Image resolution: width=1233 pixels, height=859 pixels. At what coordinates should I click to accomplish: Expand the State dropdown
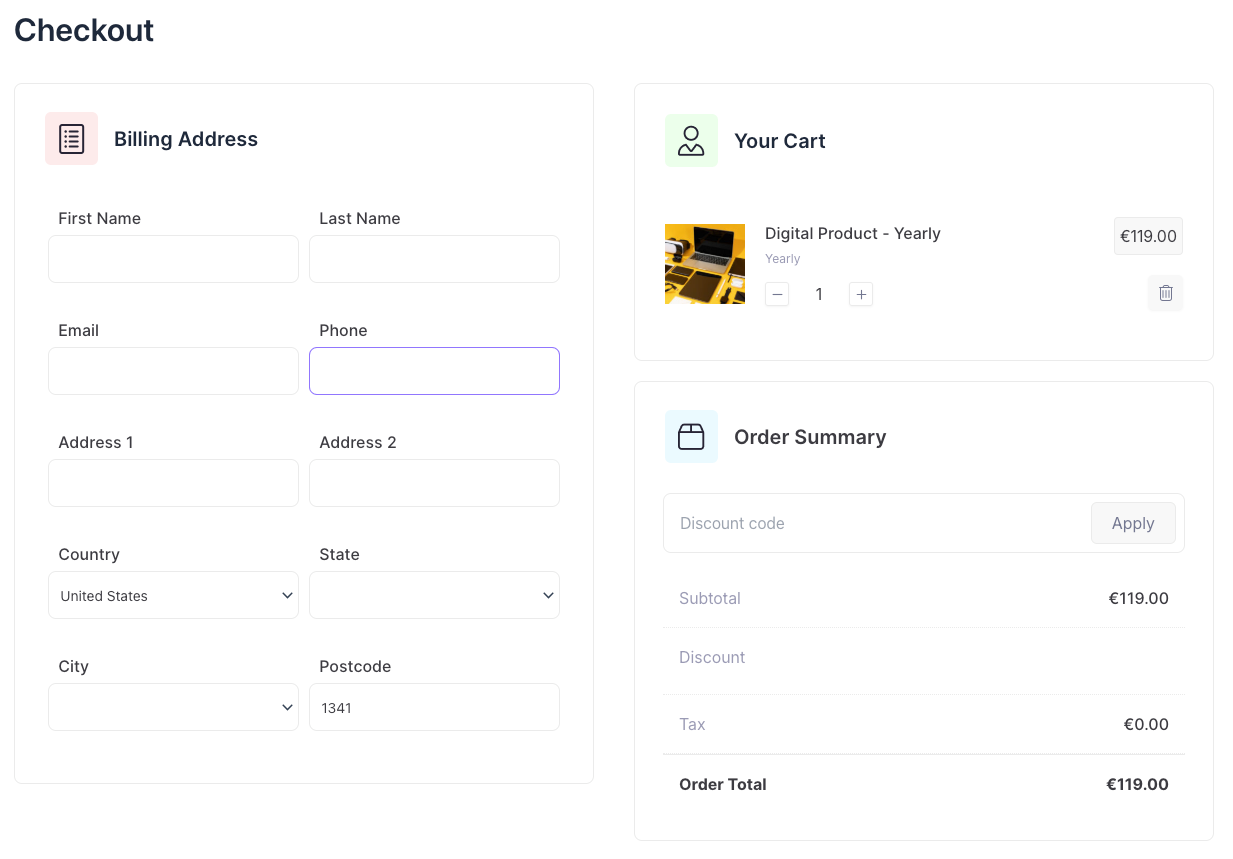434,596
